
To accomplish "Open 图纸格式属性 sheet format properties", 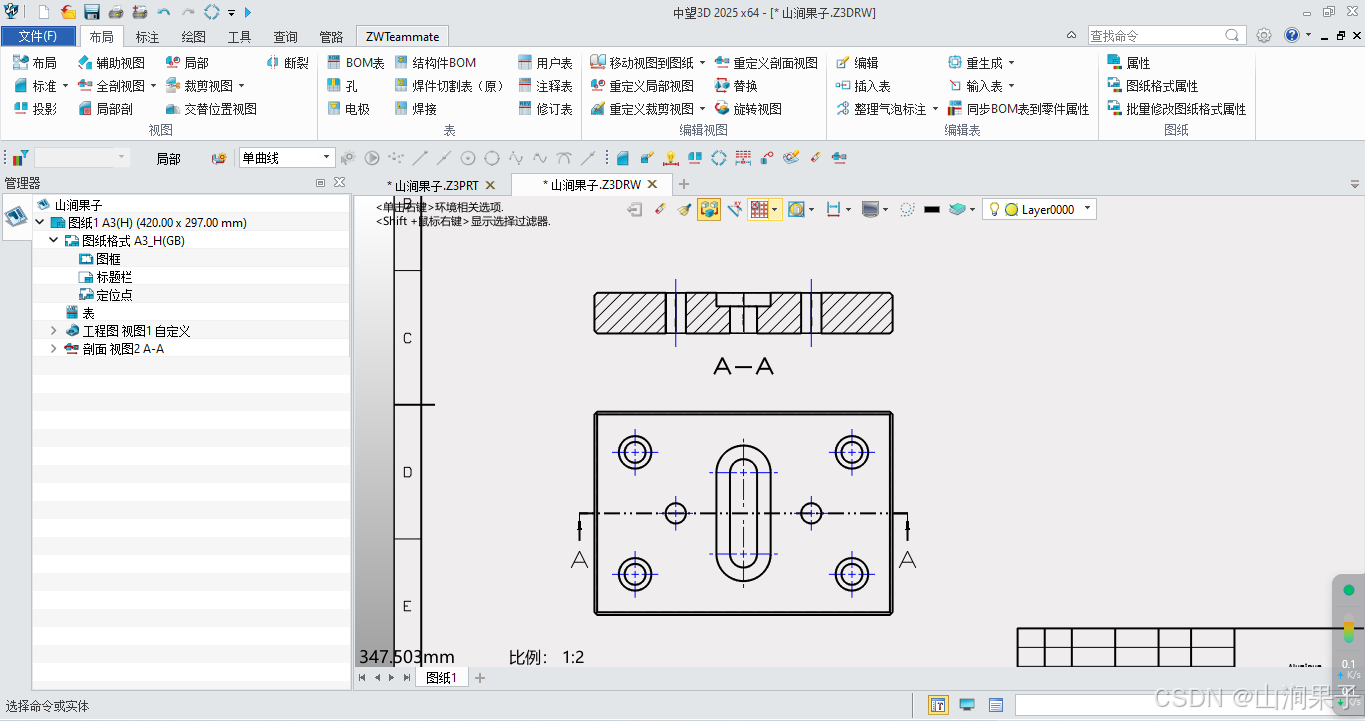I will tap(1153, 86).
